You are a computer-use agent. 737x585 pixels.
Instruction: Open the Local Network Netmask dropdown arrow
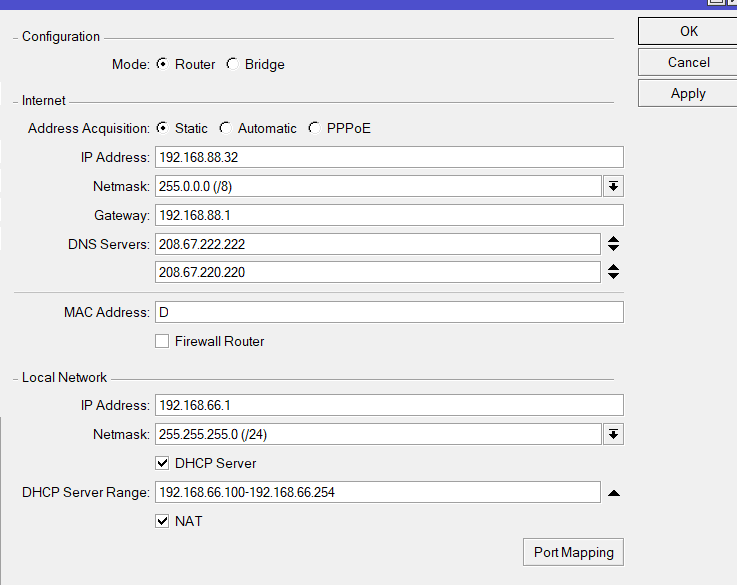coord(613,434)
